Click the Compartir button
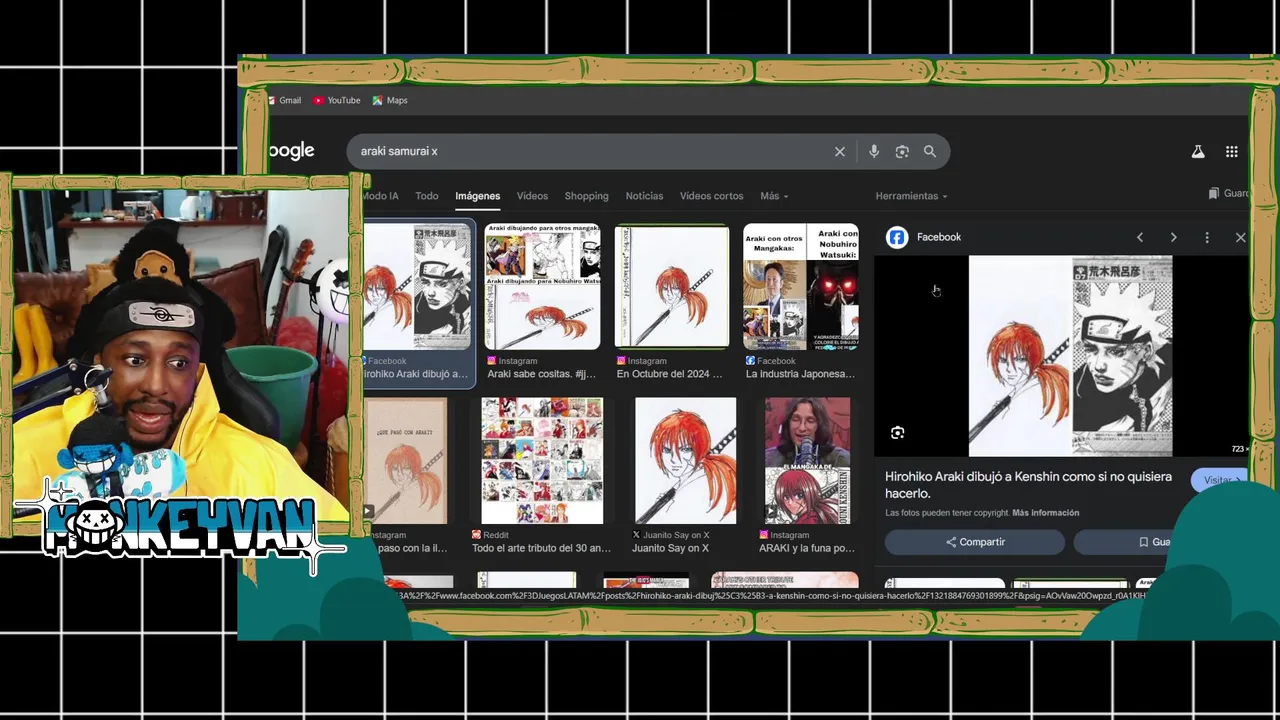The image size is (1280, 720). coord(975,542)
